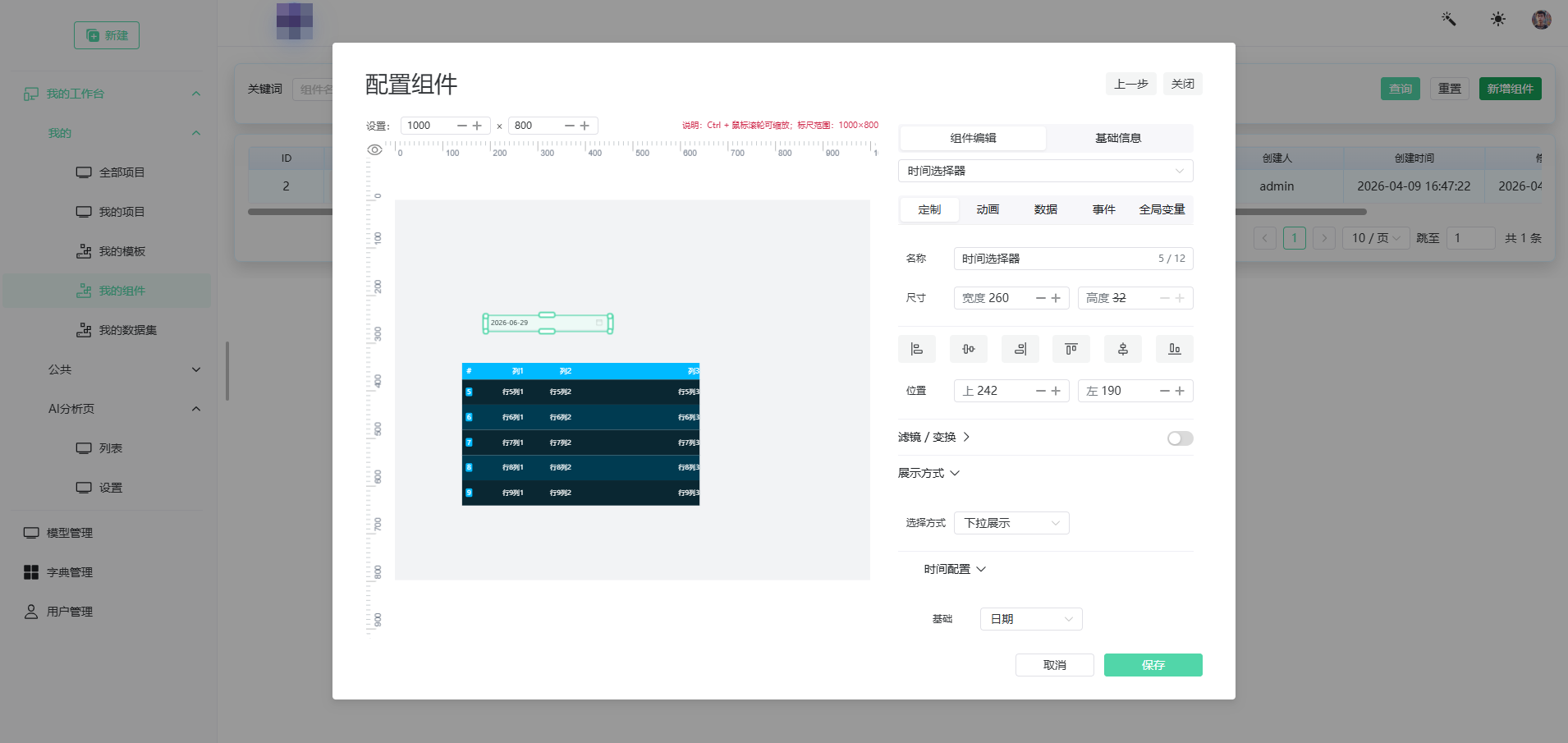The image size is (1568, 743).
Task: Switch to 组件编辑 tab
Action: point(973,138)
